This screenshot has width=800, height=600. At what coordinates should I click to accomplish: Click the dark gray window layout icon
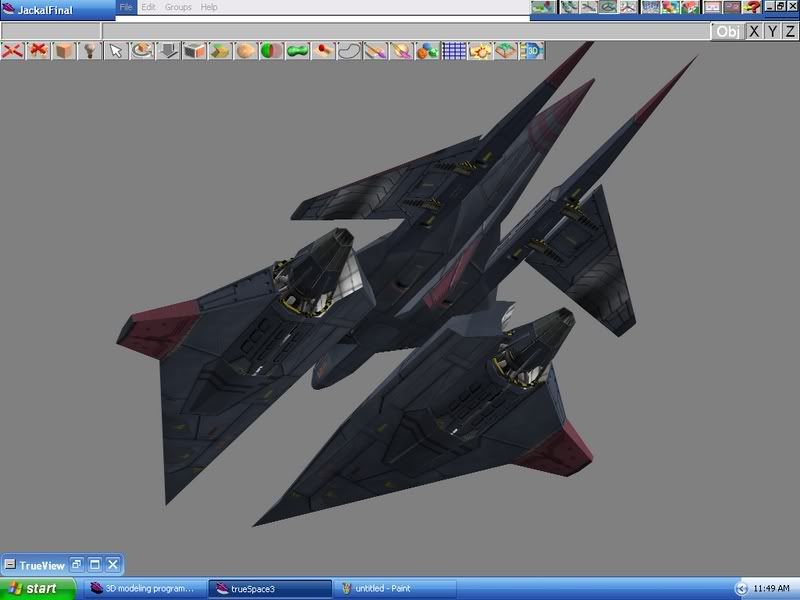733,7
